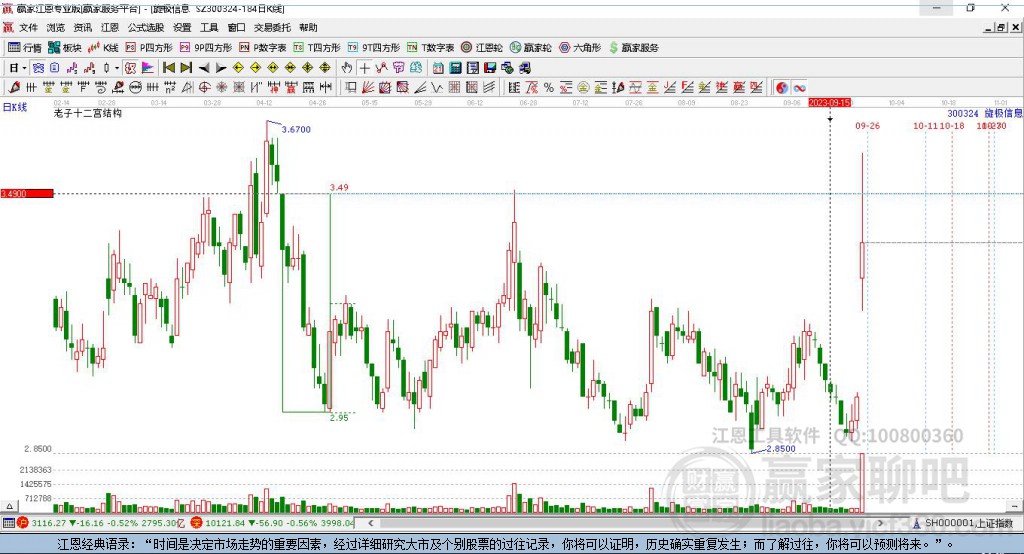Select the red pen drawing tool
The height and width of the screenshot is (554, 1024).
(14, 88)
